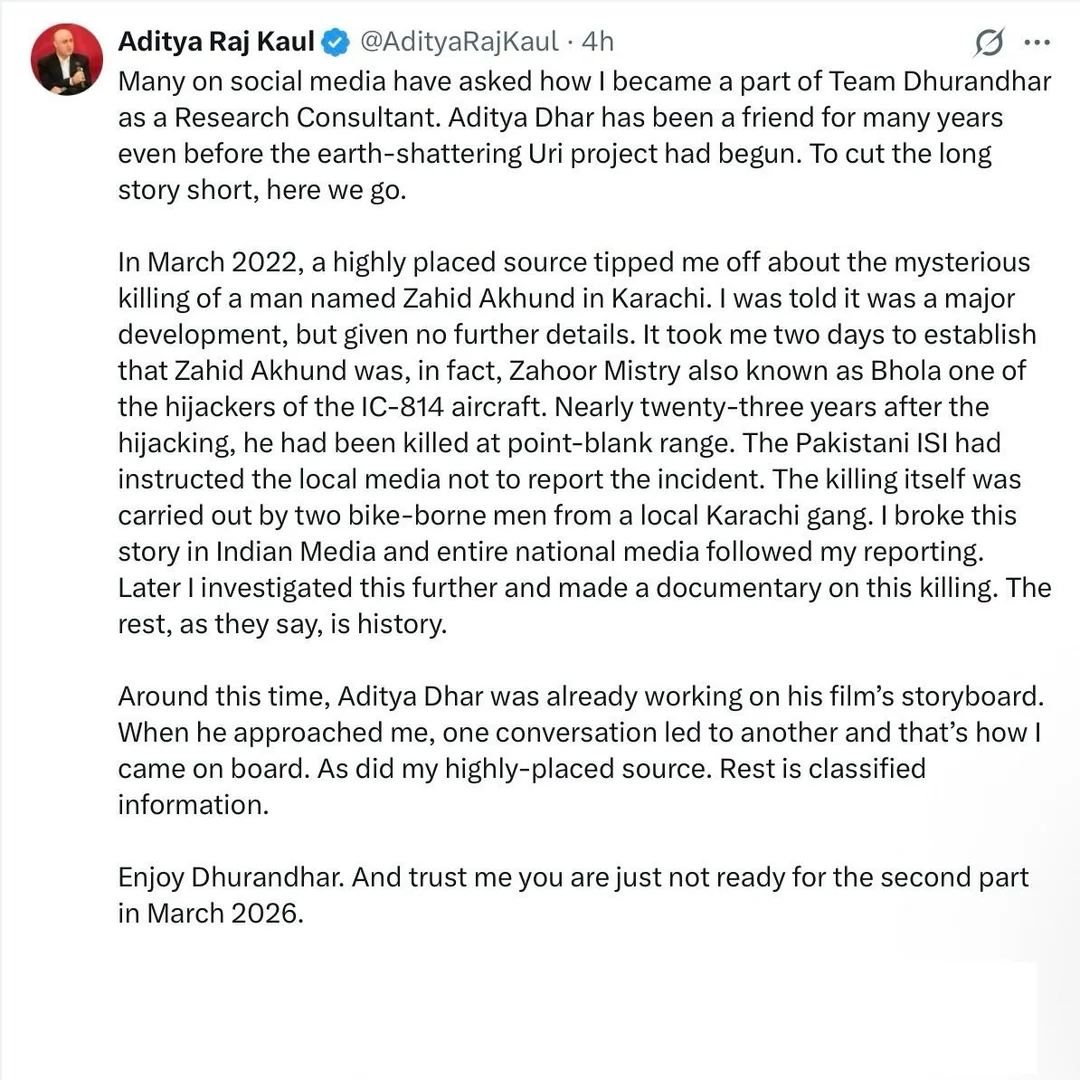This screenshot has width=1080, height=1080.
Task: Click the blue verified badge
Action: click(337, 42)
